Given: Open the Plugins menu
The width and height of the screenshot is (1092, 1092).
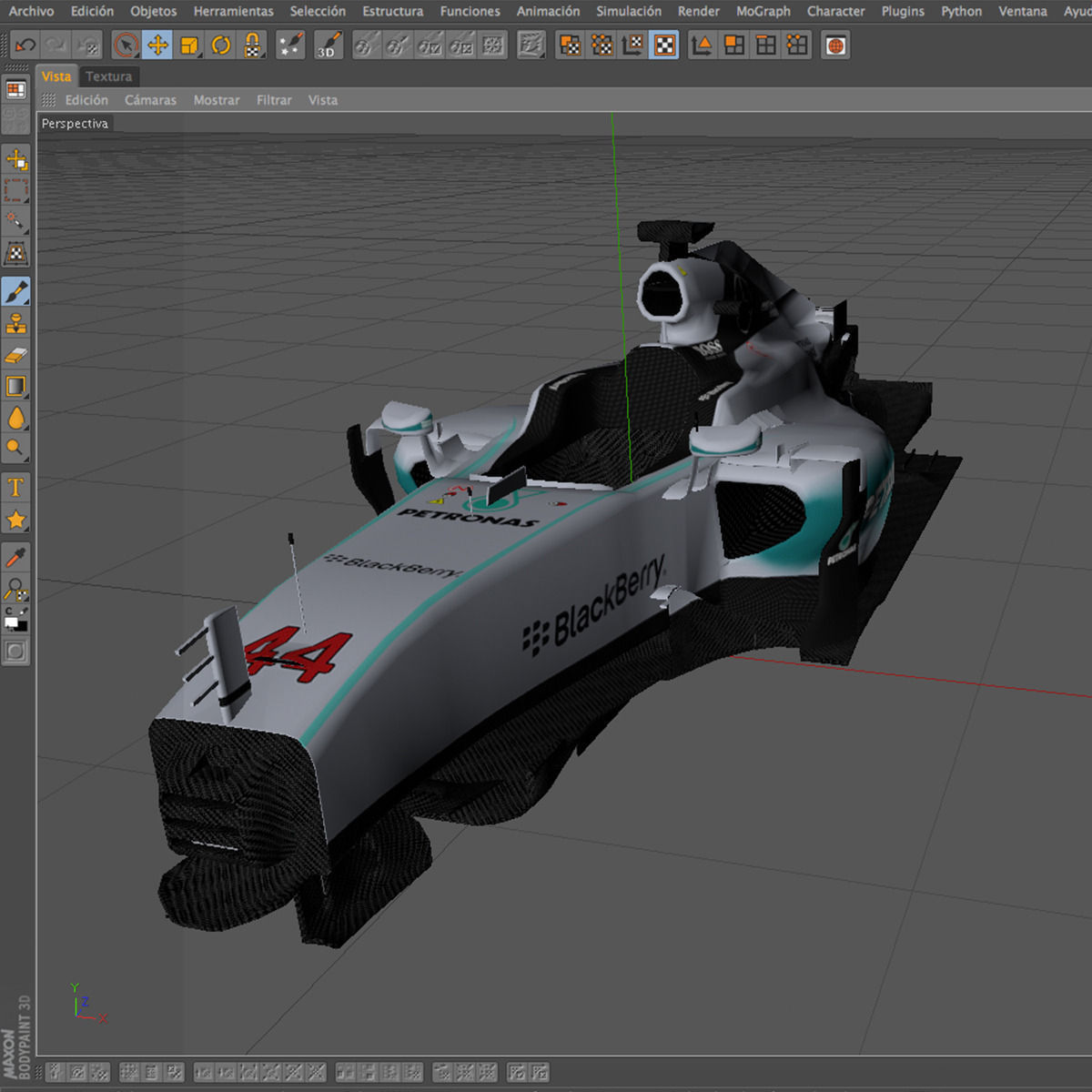Looking at the screenshot, I should (903, 11).
